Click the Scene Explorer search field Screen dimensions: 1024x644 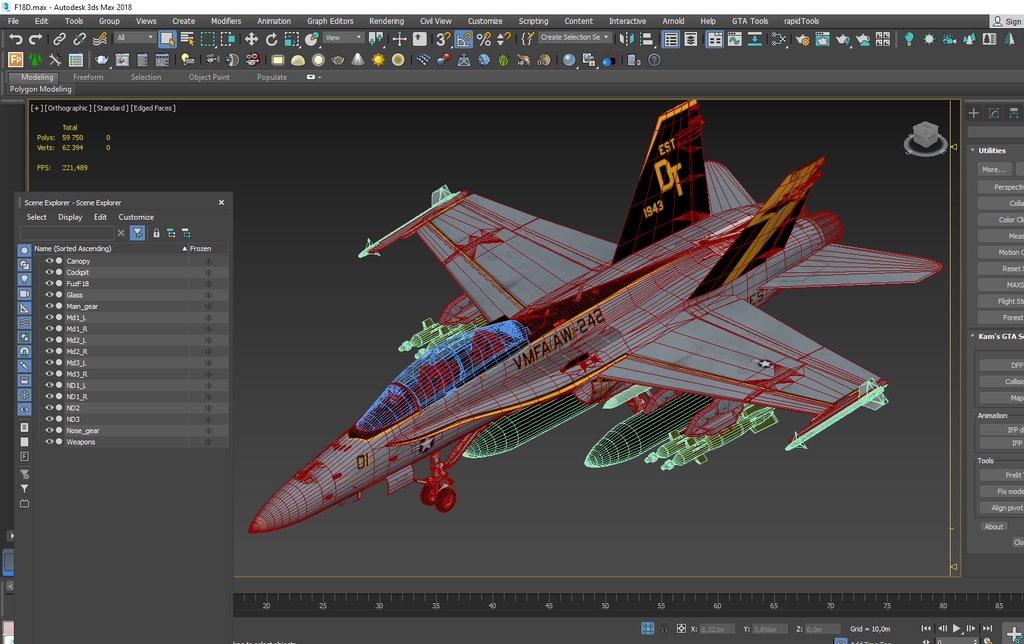point(67,233)
